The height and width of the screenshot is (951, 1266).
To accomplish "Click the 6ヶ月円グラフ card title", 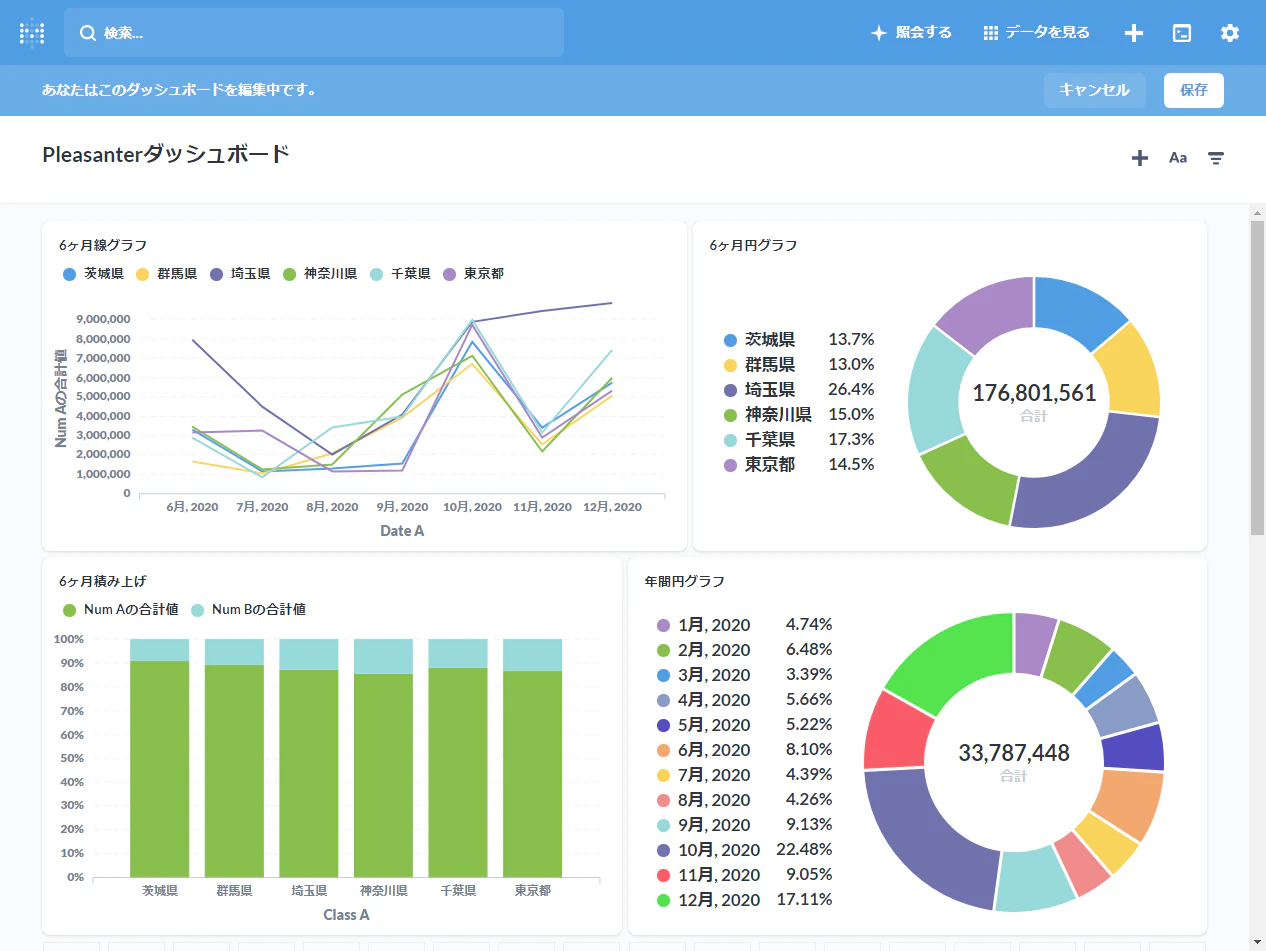I will [753, 245].
